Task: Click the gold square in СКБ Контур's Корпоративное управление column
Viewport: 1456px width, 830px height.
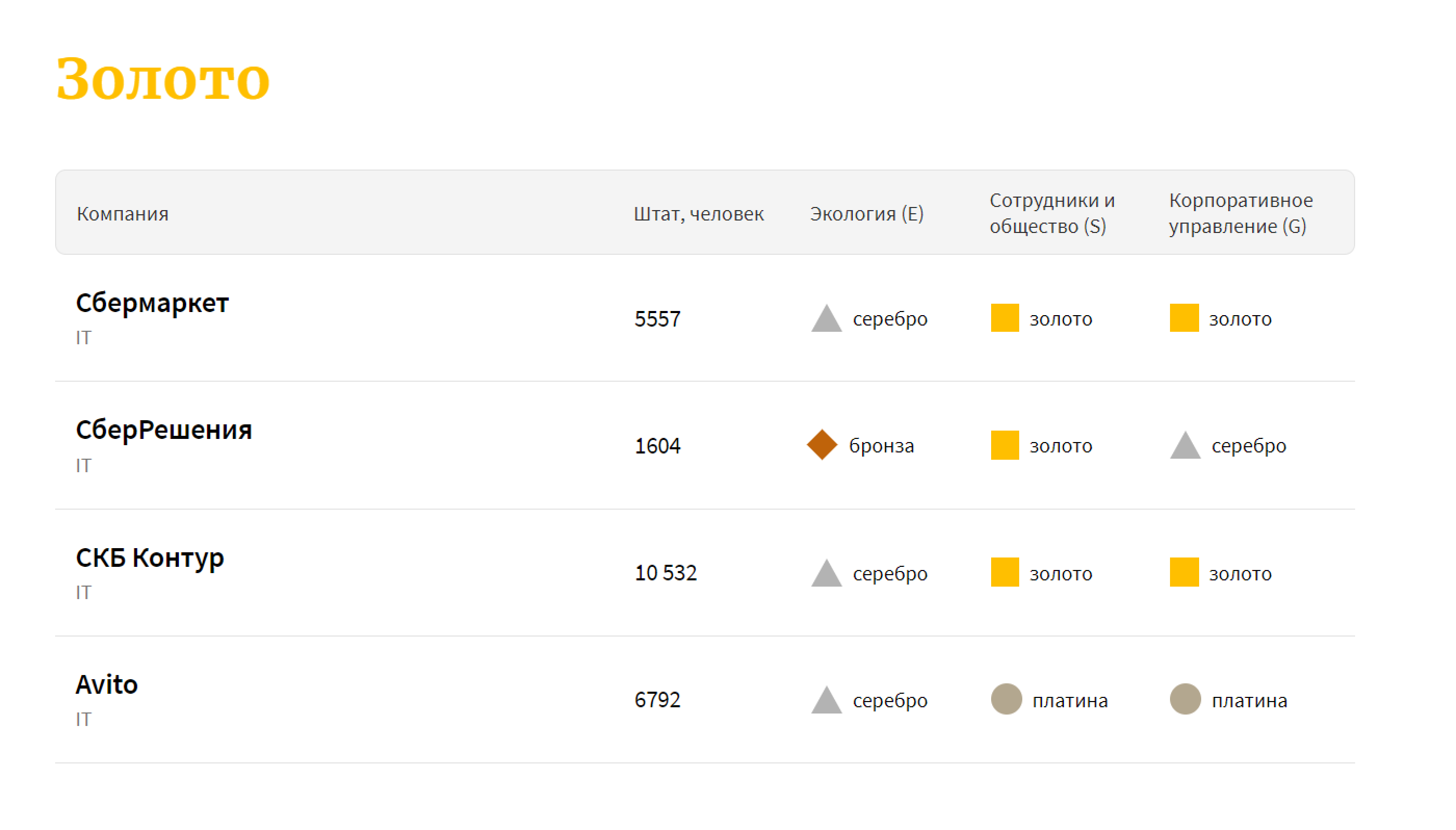Action: pos(1184,572)
